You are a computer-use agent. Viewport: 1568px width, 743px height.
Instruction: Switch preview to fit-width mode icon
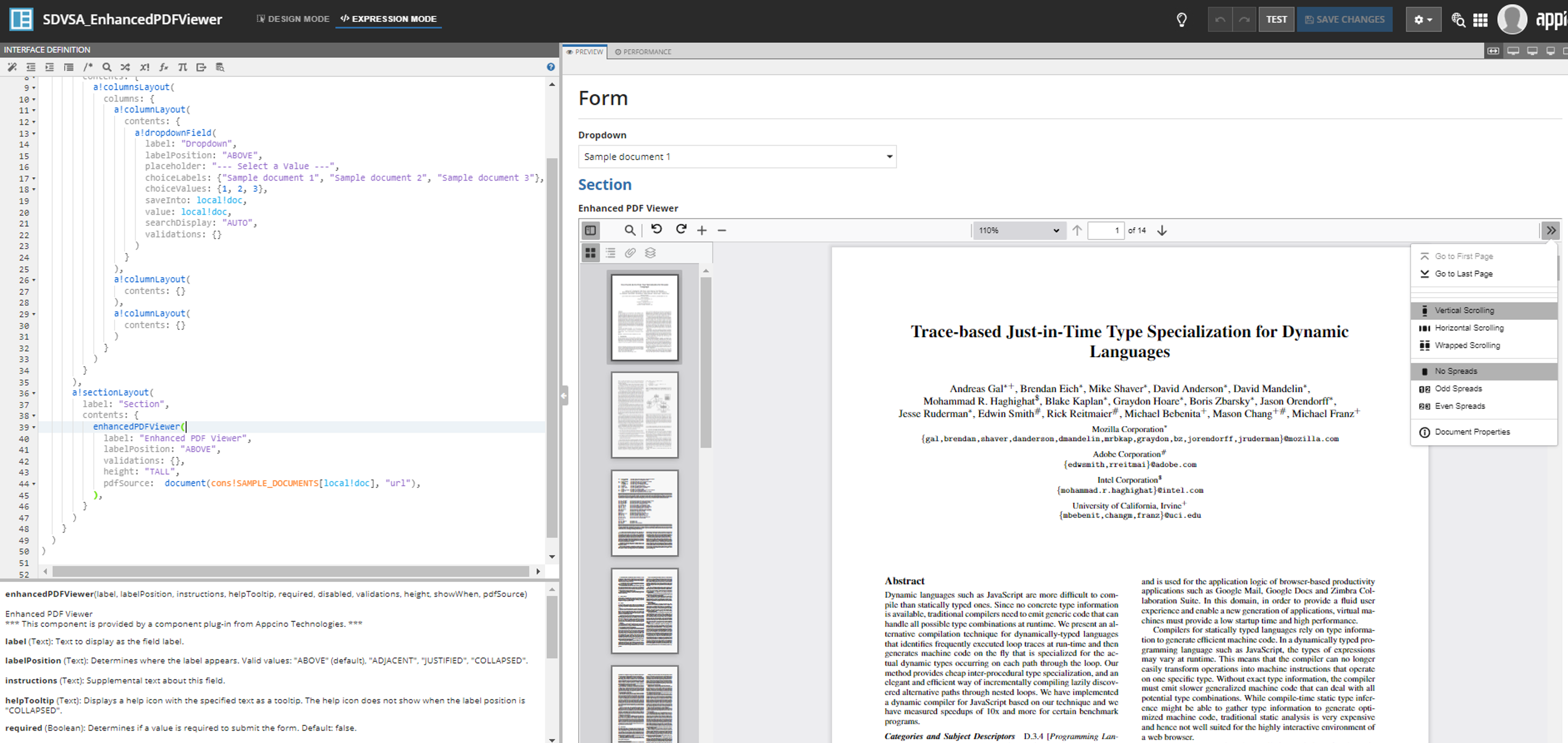(x=1493, y=51)
